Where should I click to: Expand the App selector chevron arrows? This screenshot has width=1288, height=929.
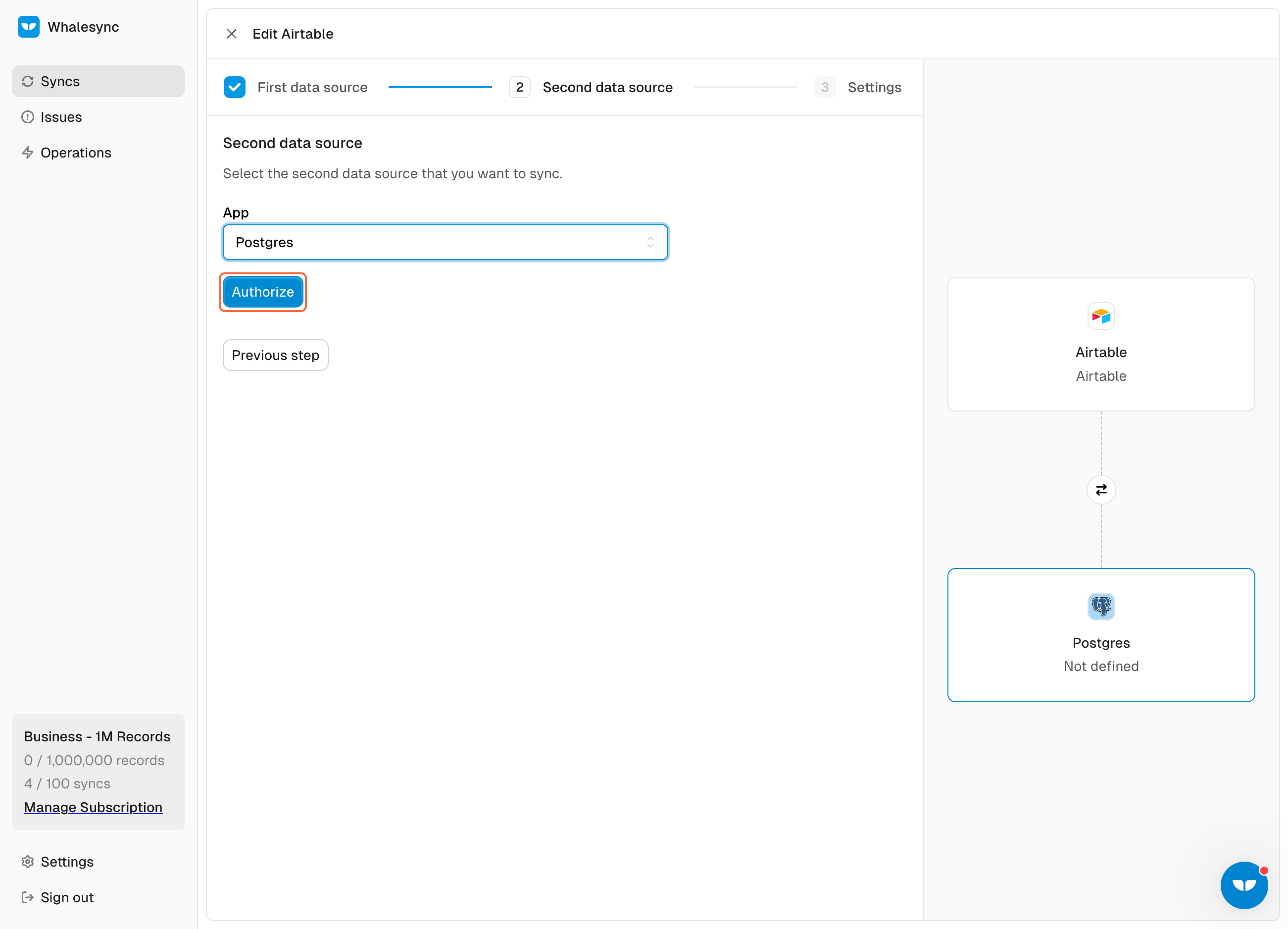650,243
